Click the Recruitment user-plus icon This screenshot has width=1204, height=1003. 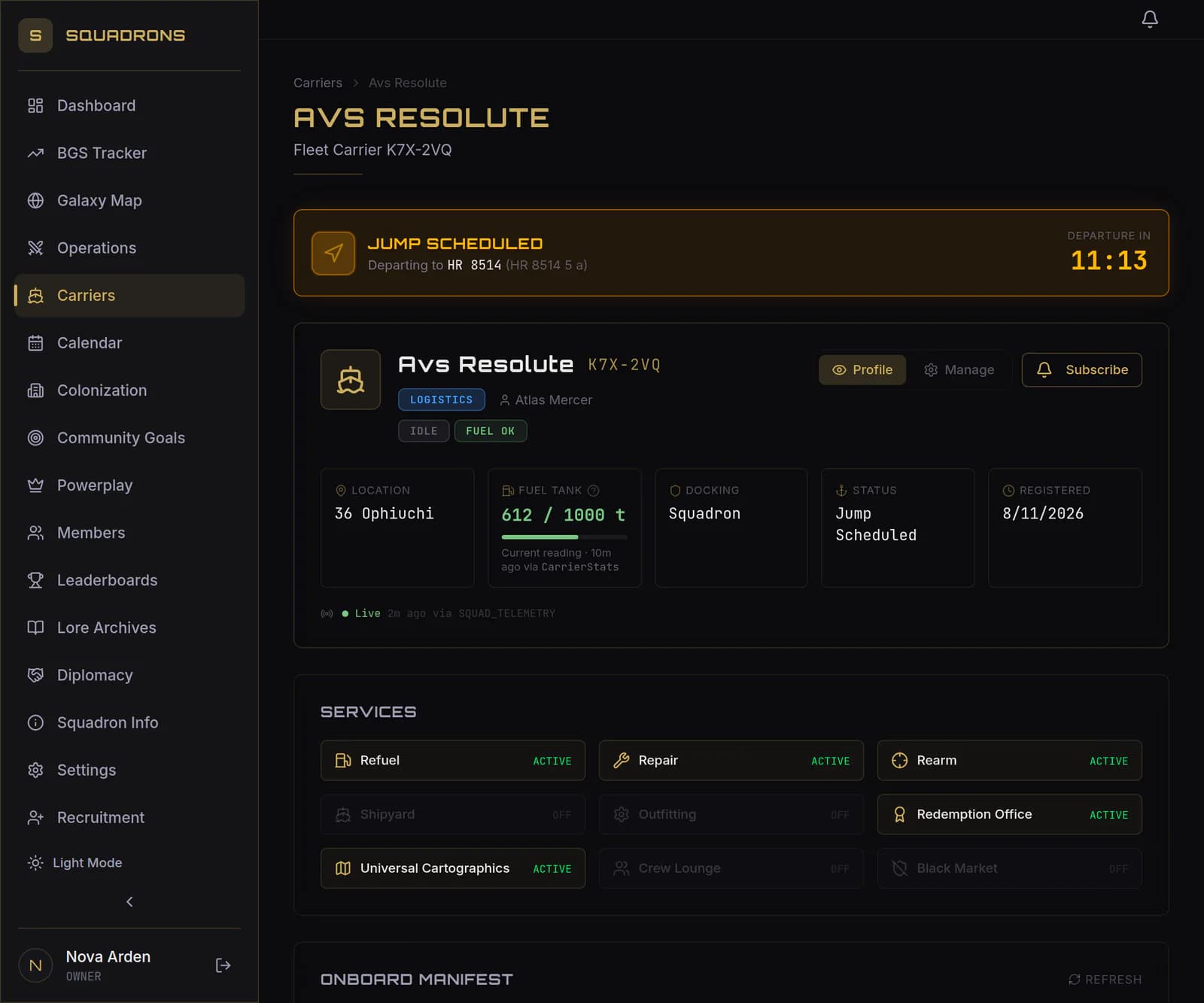click(x=35, y=816)
